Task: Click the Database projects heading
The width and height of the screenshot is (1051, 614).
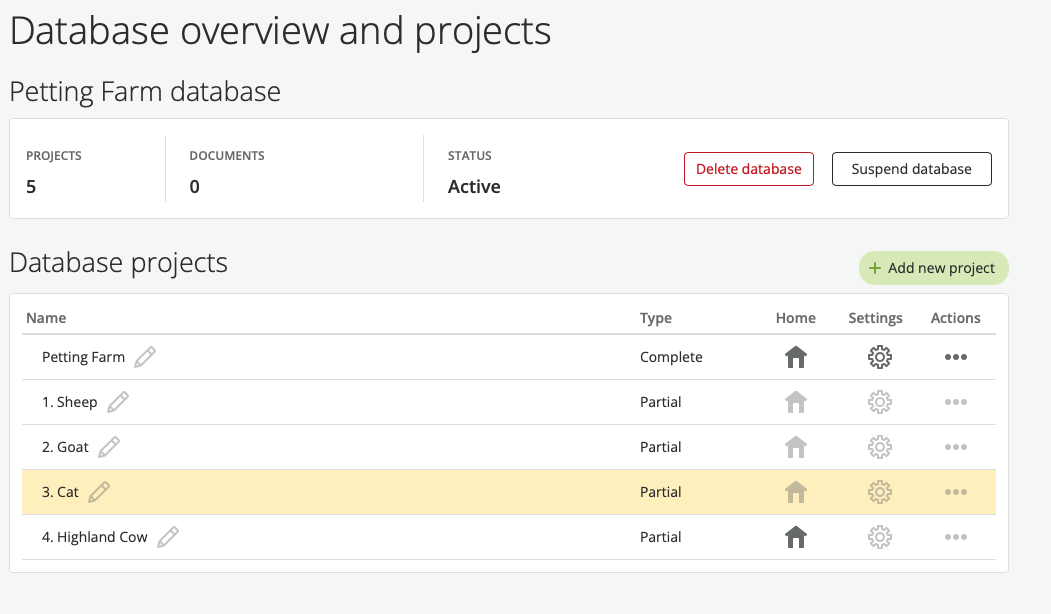Action: click(119, 263)
